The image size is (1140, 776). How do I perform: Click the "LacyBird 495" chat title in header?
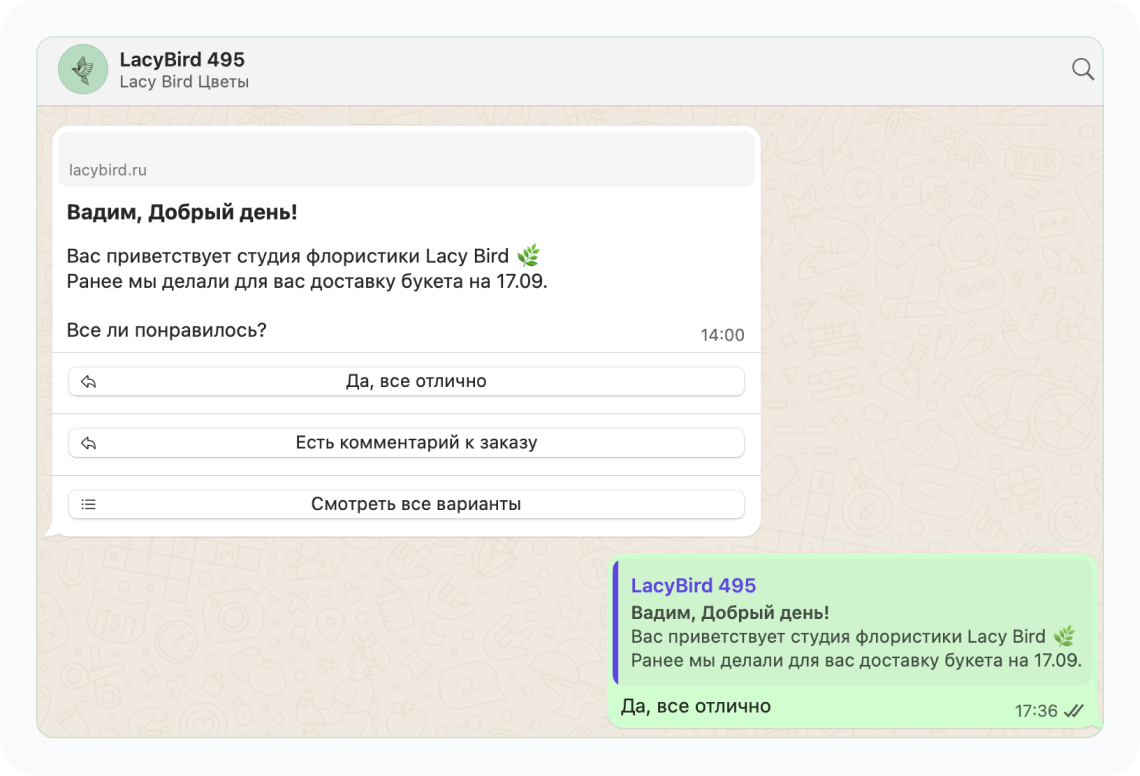(182, 59)
